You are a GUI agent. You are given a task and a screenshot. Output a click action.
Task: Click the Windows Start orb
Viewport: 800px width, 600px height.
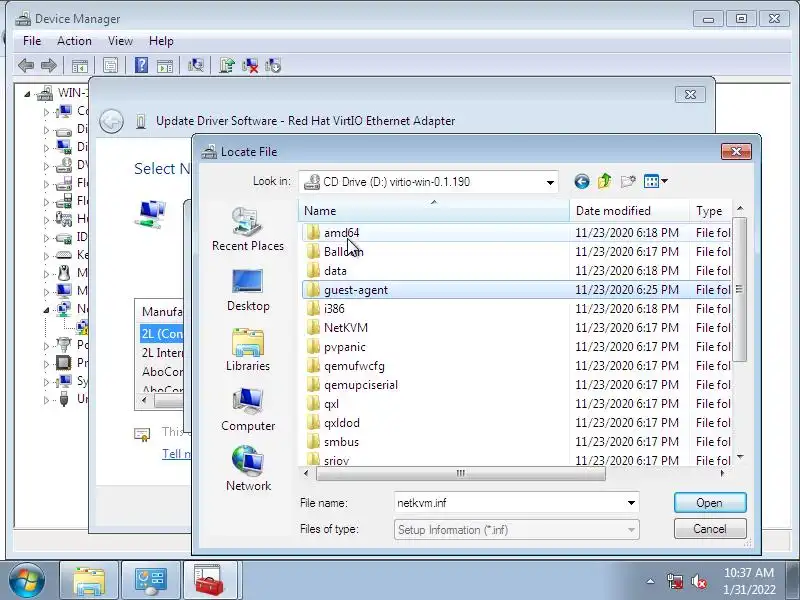(27, 580)
